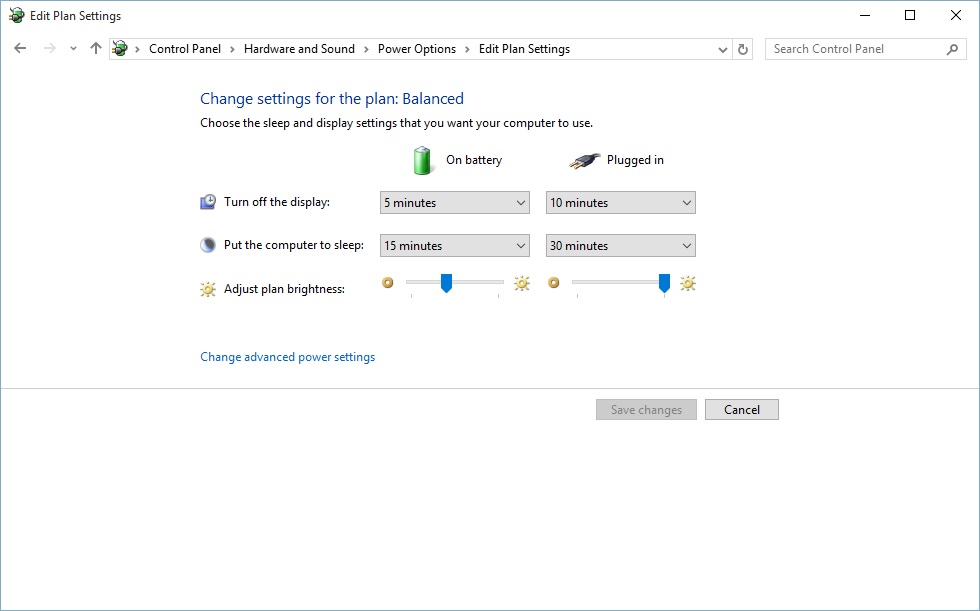Click the Plugged in brightness slider thumb
The width and height of the screenshot is (980, 611).
click(x=664, y=283)
